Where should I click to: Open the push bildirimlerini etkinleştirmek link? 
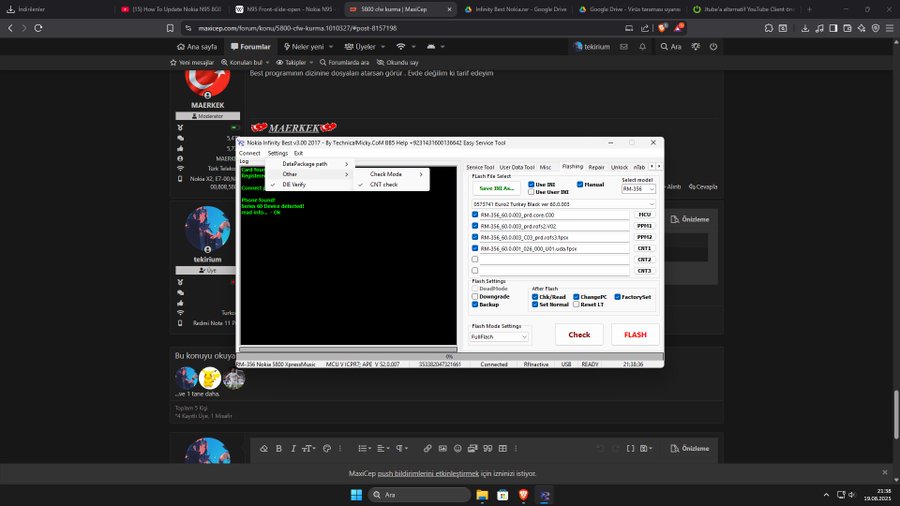coord(428,474)
